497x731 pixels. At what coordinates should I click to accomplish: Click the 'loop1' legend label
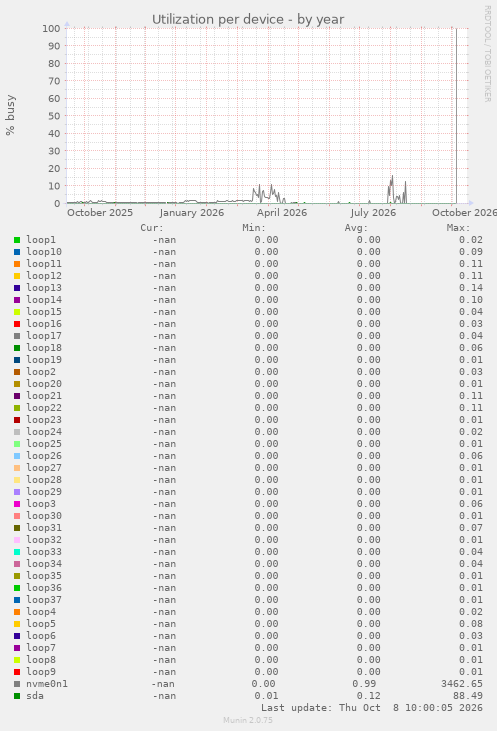tap(41, 240)
